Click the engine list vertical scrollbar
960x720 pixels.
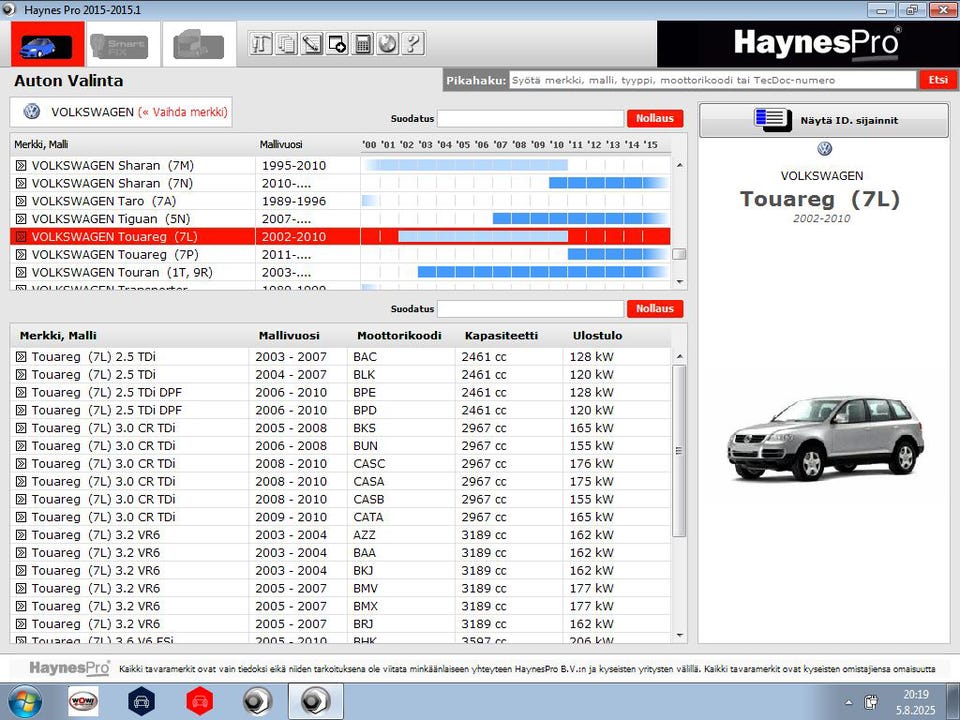tap(679, 450)
